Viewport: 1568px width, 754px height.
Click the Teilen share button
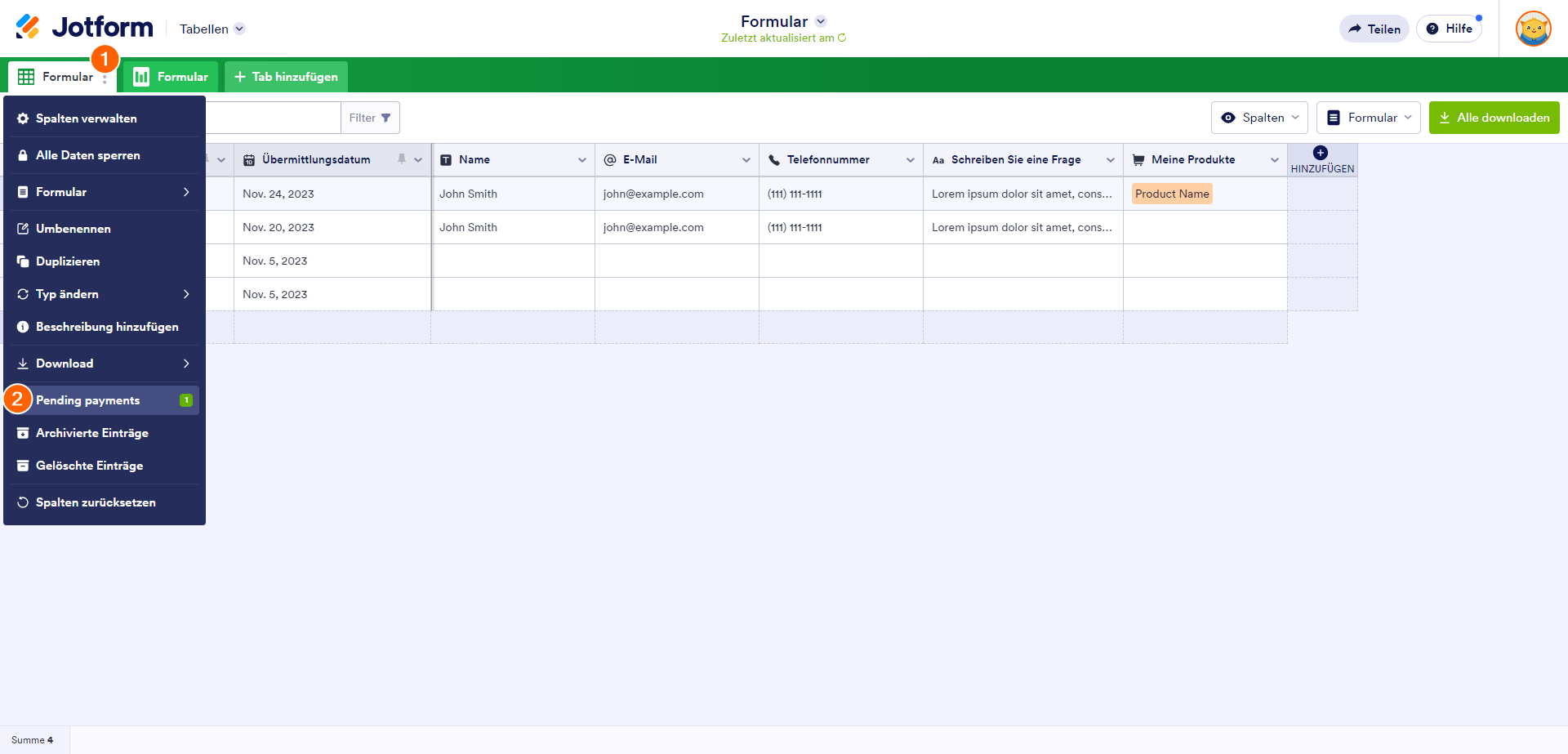[x=1374, y=29]
